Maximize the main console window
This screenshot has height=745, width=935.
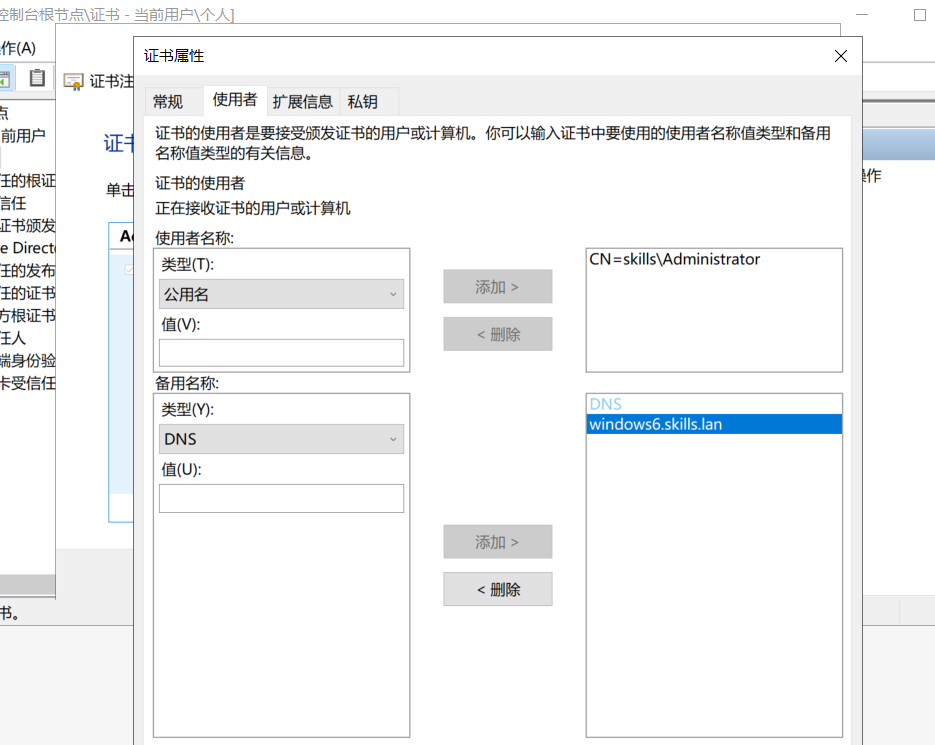pyautogui.click(x=920, y=15)
